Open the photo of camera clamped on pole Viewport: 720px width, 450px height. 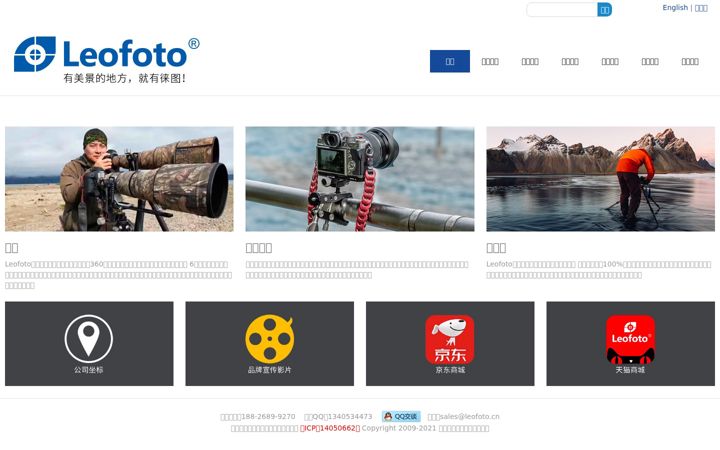[x=360, y=179]
